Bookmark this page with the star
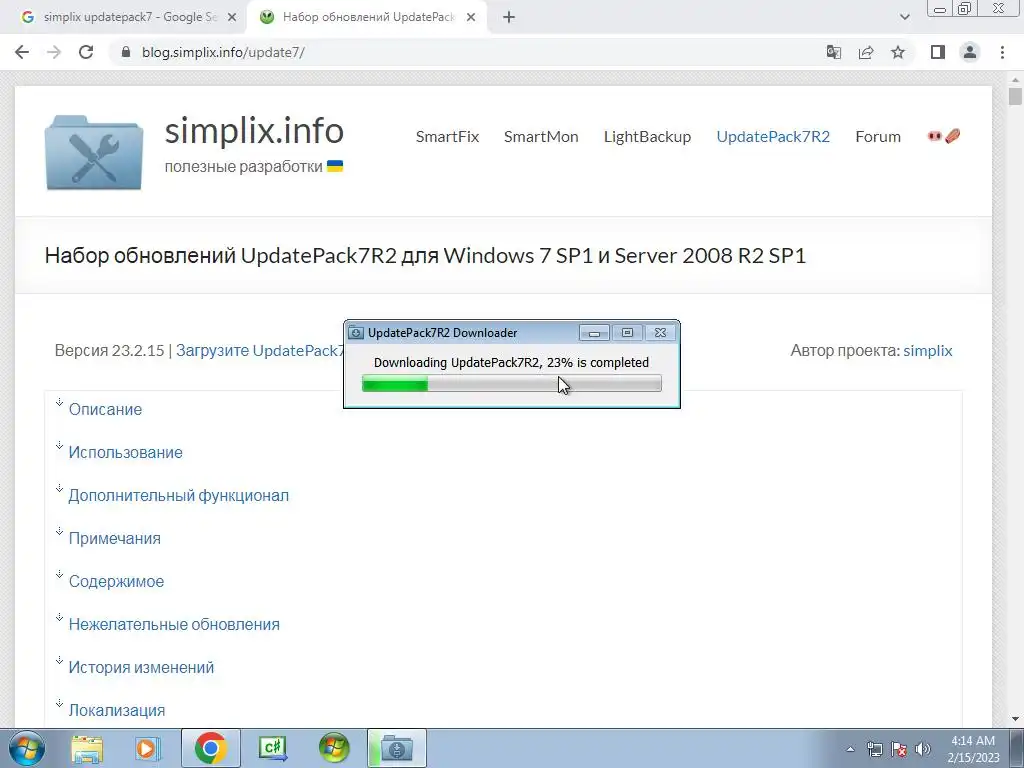The width and height of the screenshot is (1024, 768). coord(898,52)
